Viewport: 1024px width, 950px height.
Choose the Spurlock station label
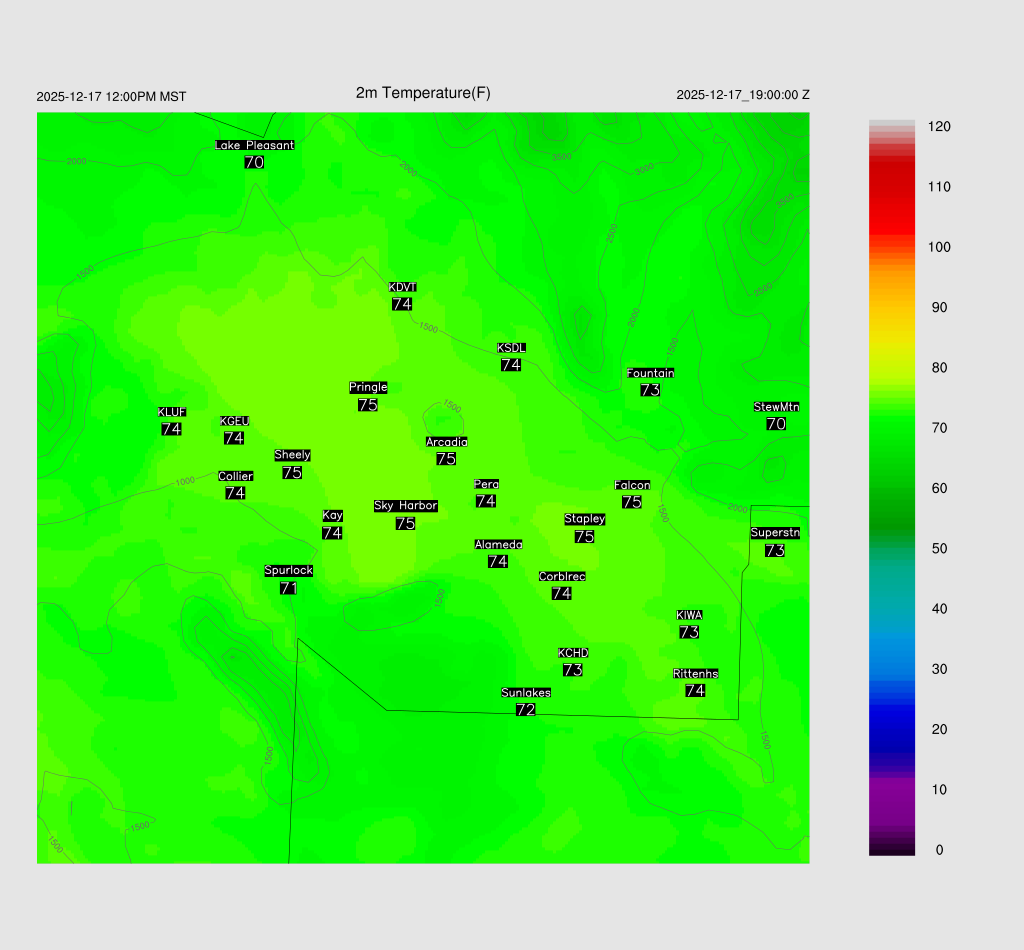289,571
